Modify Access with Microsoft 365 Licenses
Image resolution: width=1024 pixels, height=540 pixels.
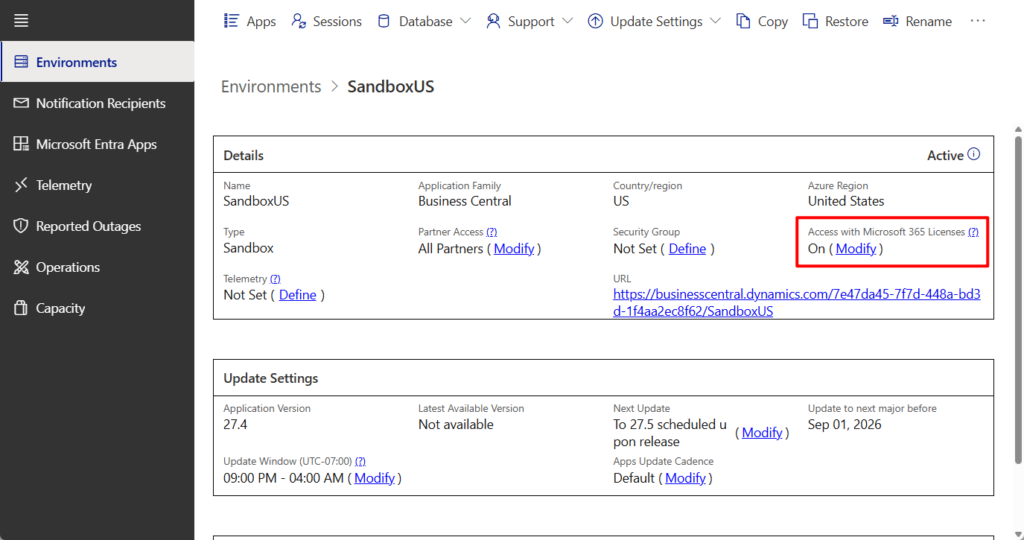pos(855,248)
